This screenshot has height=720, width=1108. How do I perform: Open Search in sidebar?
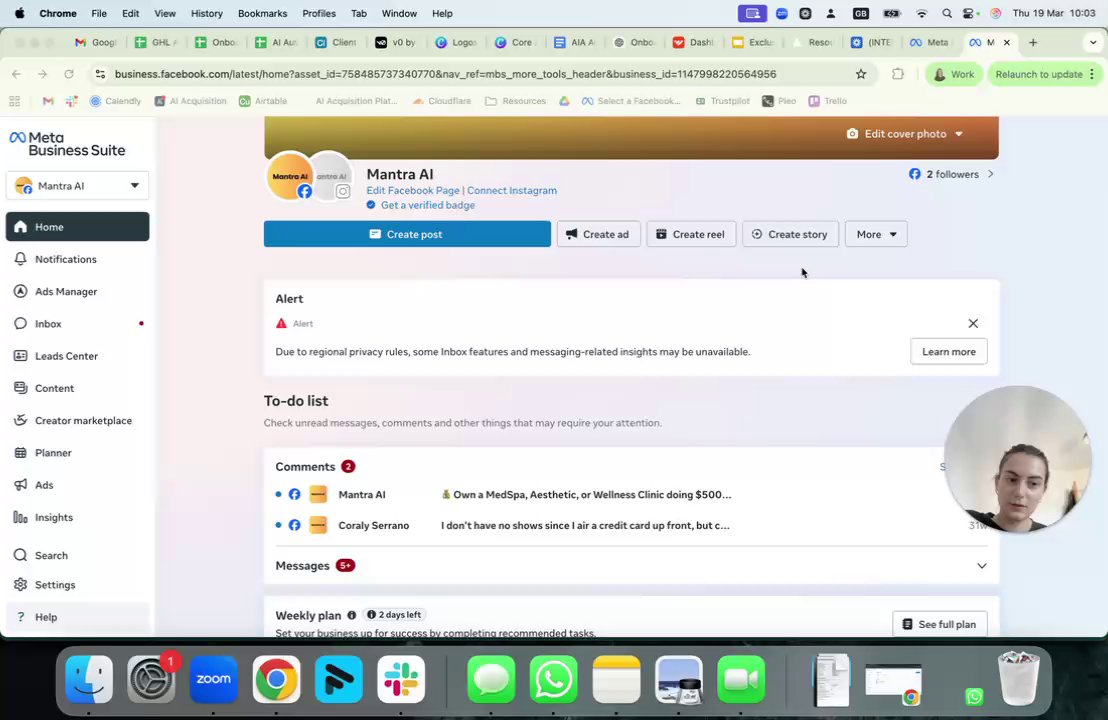[78, 555]
